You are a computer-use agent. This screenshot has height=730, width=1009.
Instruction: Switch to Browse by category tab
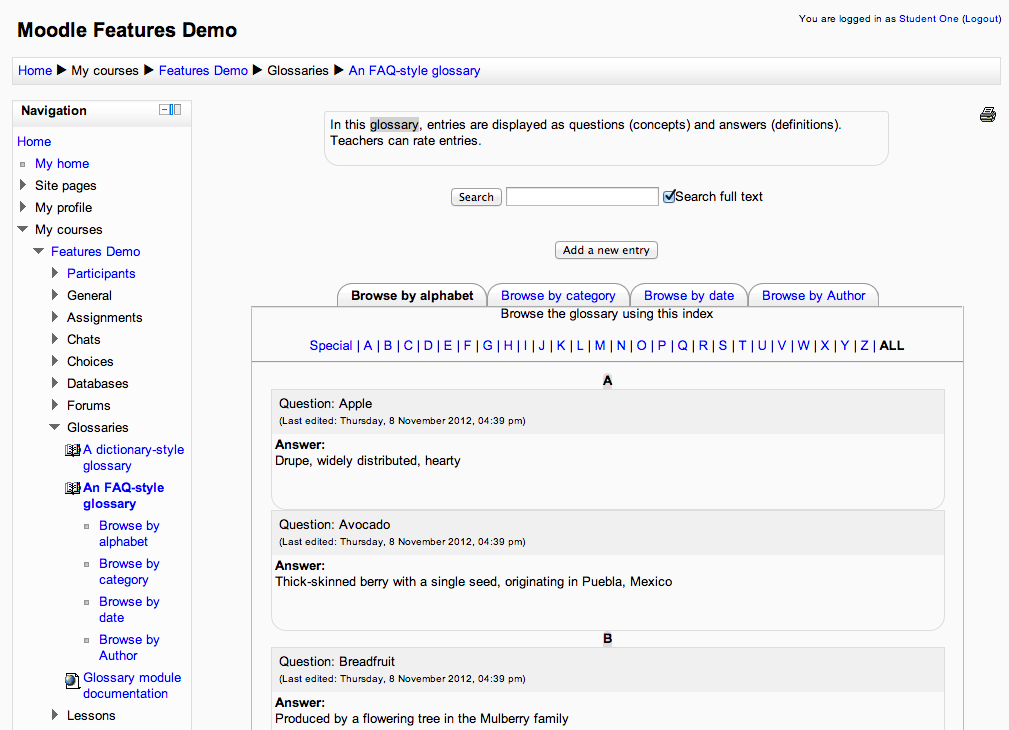pyautogui.click(x=558, y=295)
